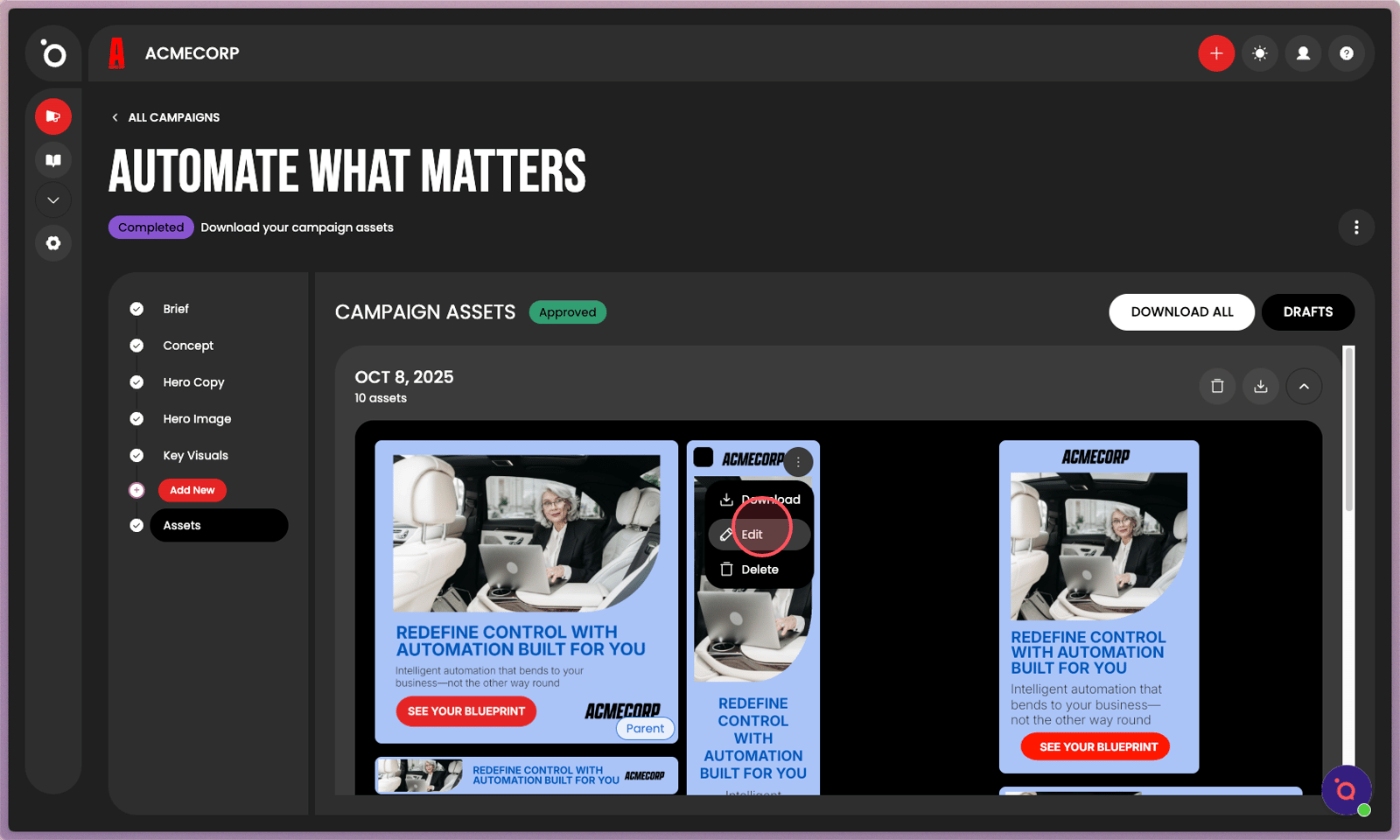Select the vertical banner asset checkbox

(703, 458)
